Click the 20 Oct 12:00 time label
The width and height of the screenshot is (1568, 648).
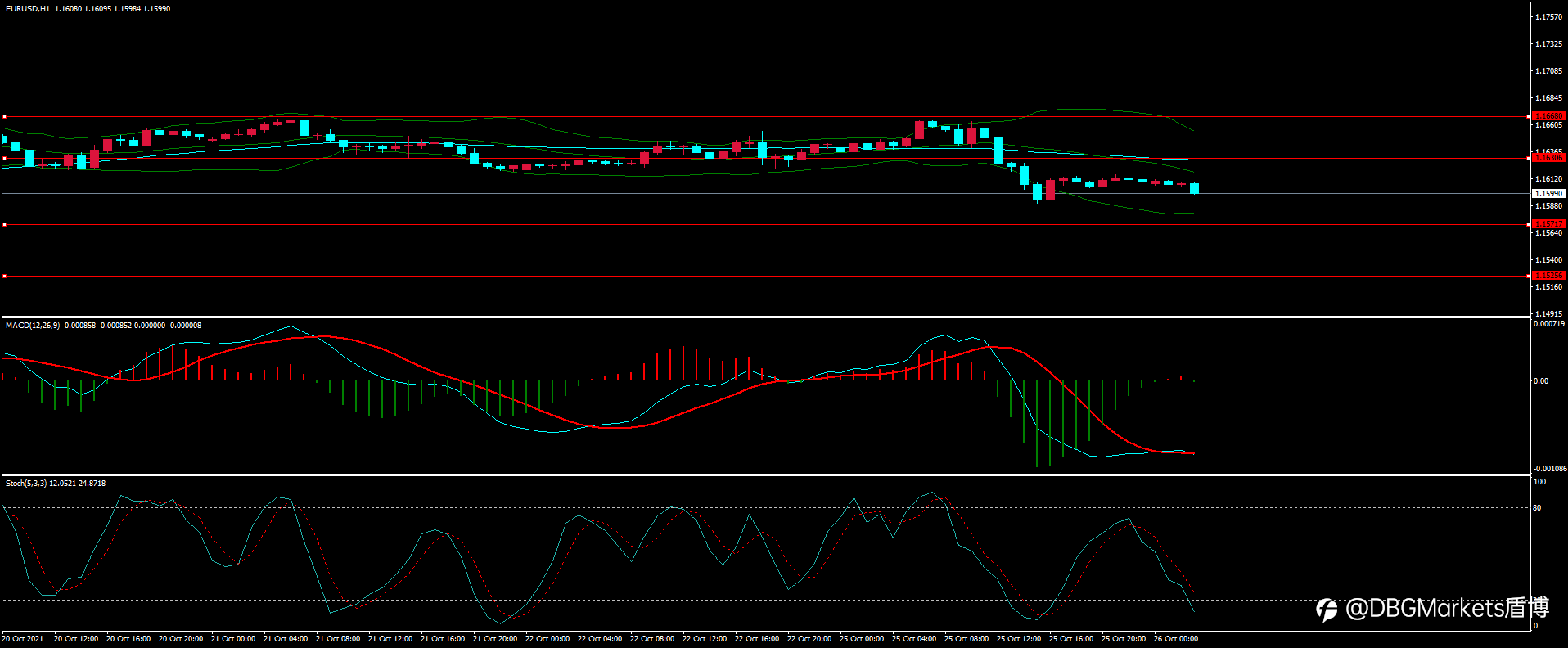pos(76,639)
